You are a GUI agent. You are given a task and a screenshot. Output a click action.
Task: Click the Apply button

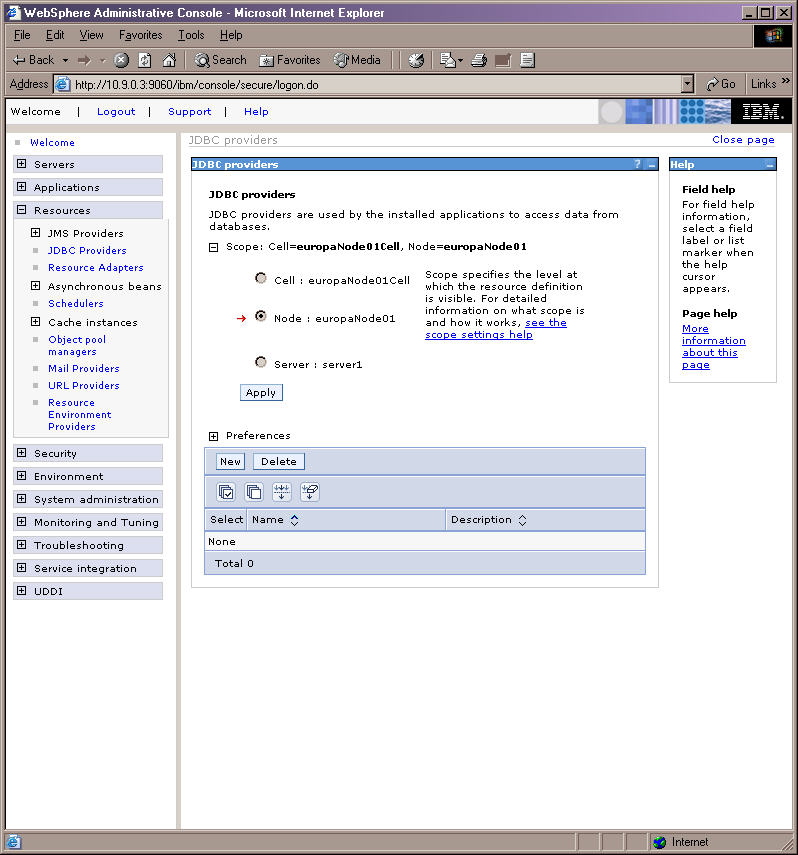point(261,393)
